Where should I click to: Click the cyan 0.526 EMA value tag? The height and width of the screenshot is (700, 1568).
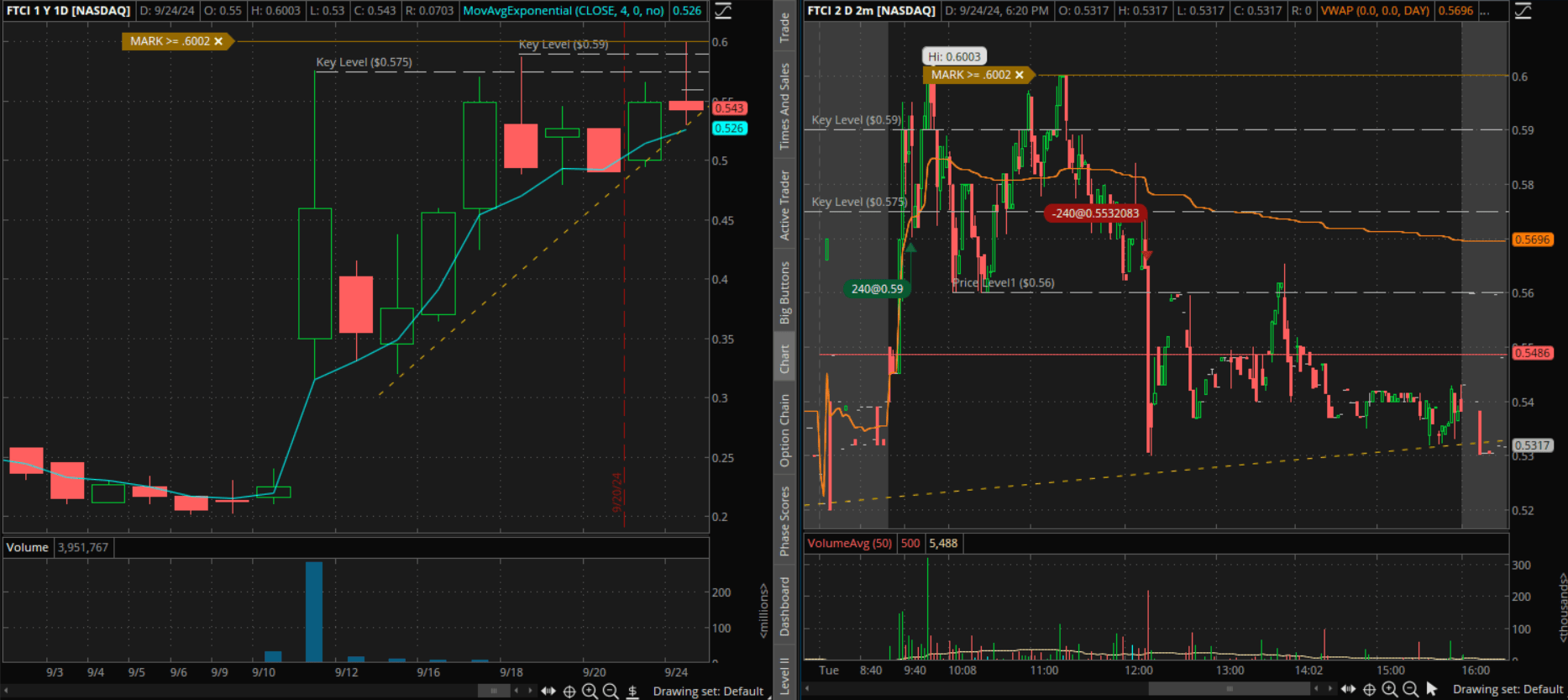point(729,129)
